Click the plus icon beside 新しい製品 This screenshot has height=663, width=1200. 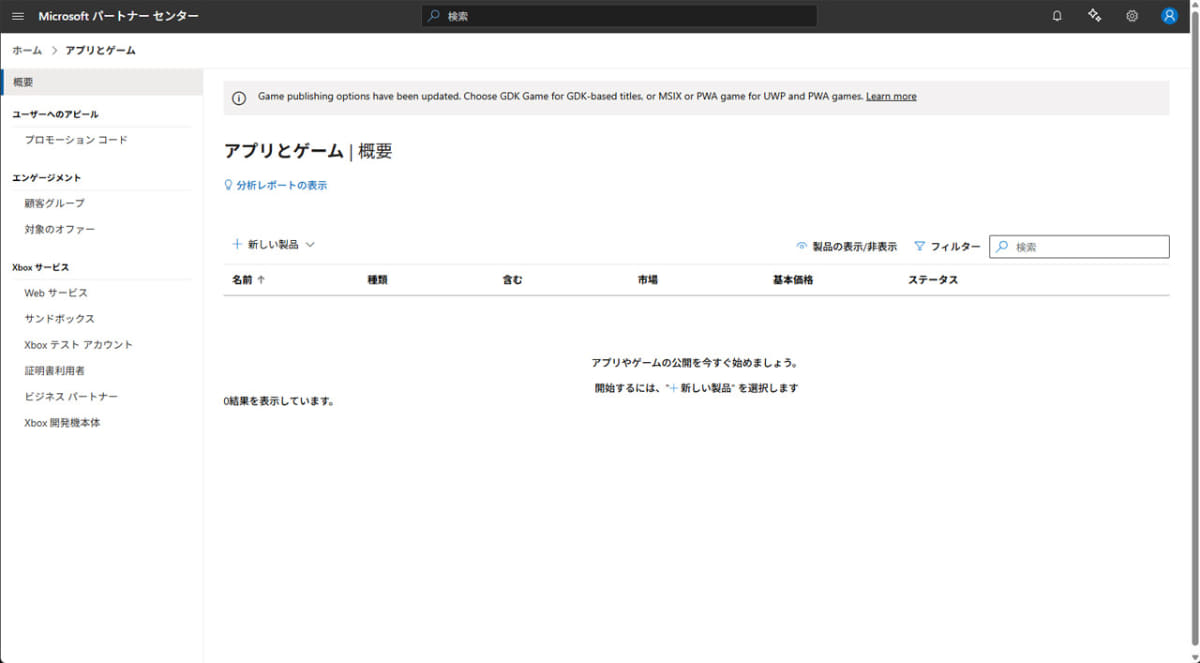(x=237, y=244)
